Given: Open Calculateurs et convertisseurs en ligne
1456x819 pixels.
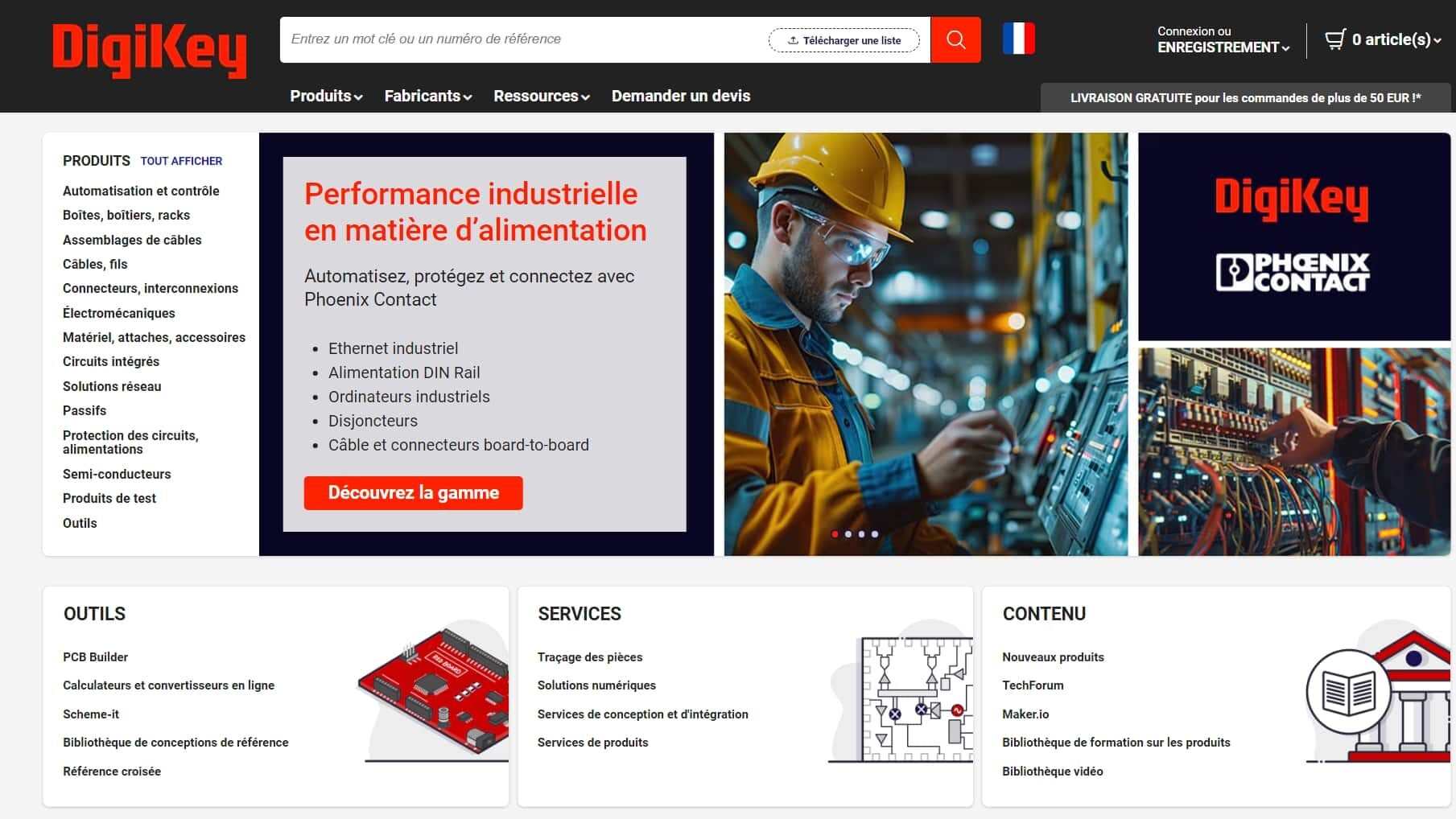Looking at the screenshot, I should tap(168, 685).
